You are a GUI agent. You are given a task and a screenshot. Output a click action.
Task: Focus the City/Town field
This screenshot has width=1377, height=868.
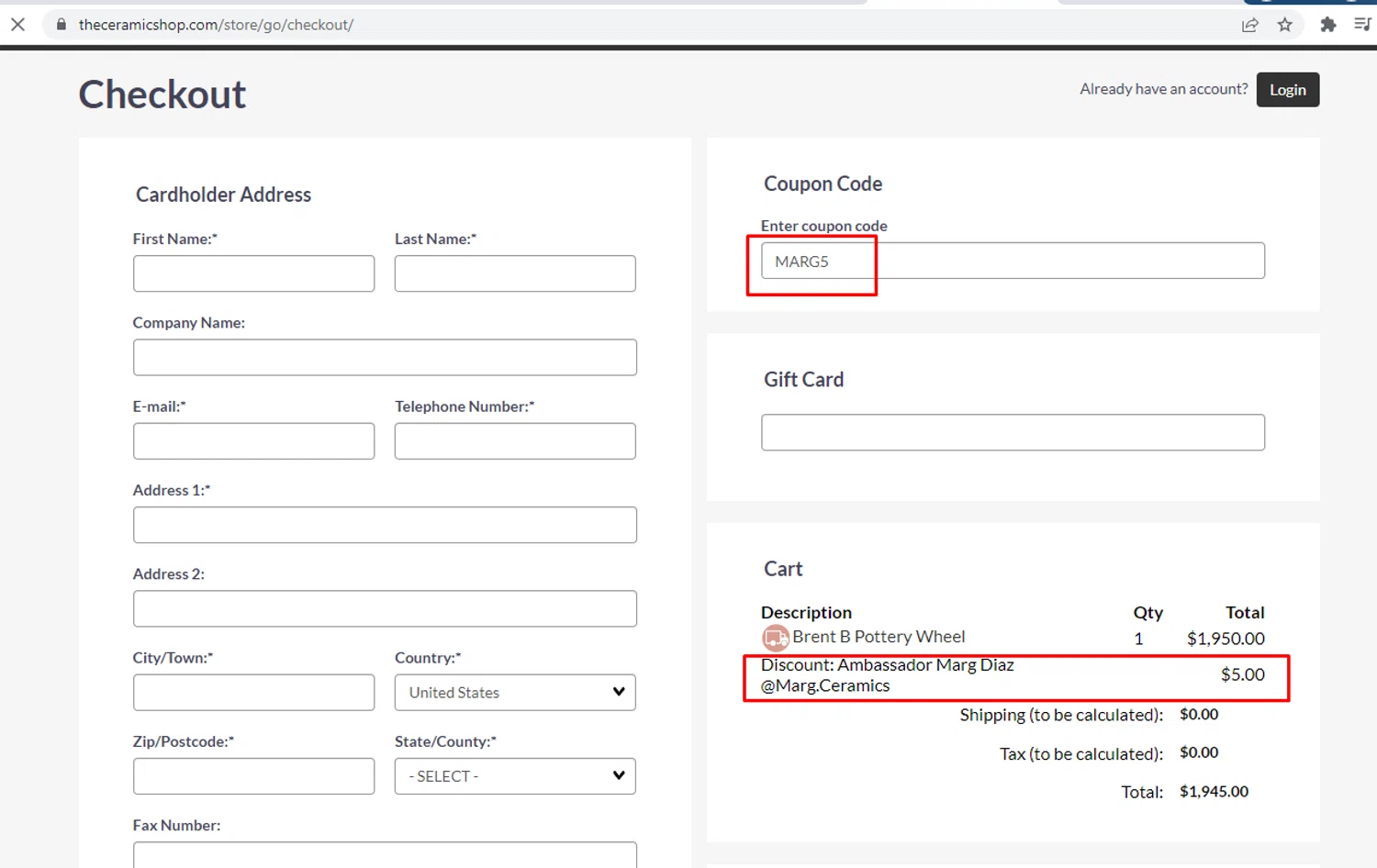point(253,693)
